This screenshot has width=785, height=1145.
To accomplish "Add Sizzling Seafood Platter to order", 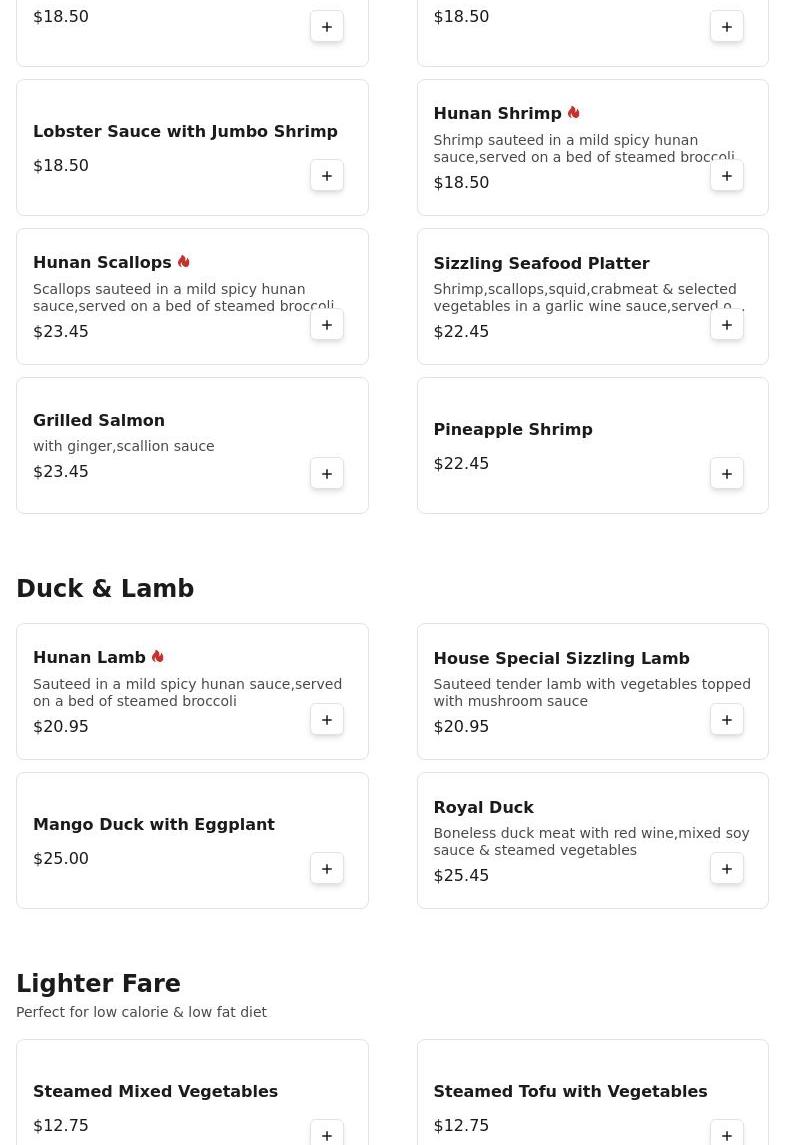I will (727, 325).
